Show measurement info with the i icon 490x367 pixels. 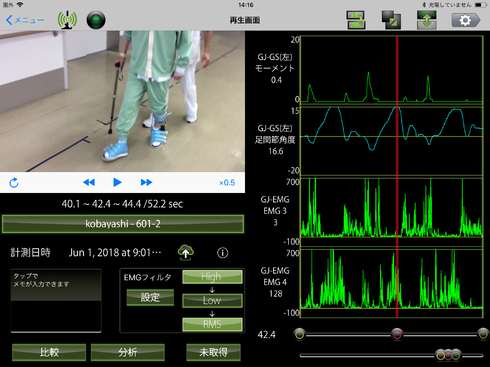223,253
